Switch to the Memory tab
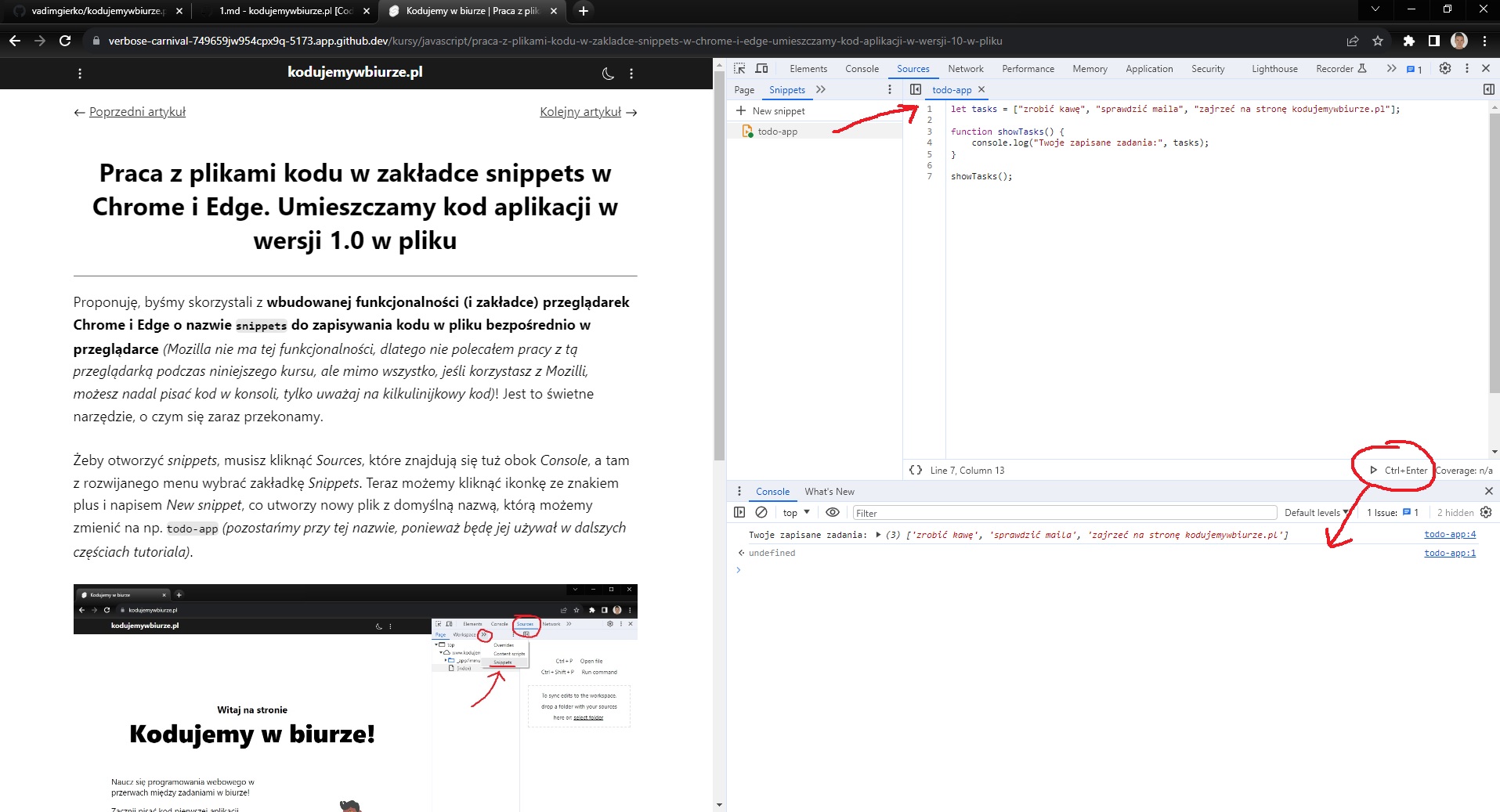The image size is (1500, 812). pos(1090,69)
